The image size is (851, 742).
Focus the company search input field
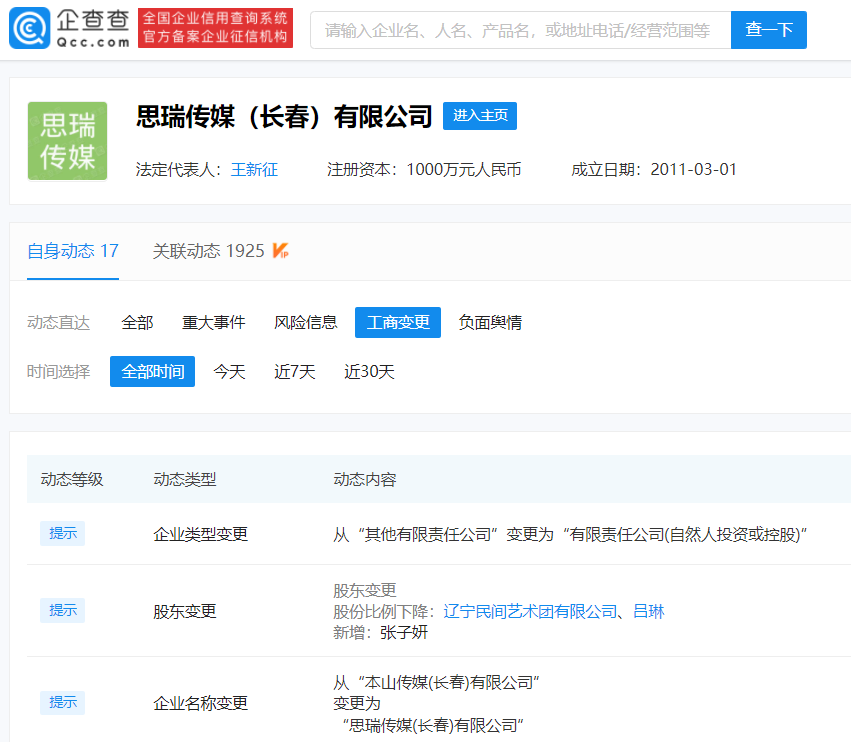(520, 30)
